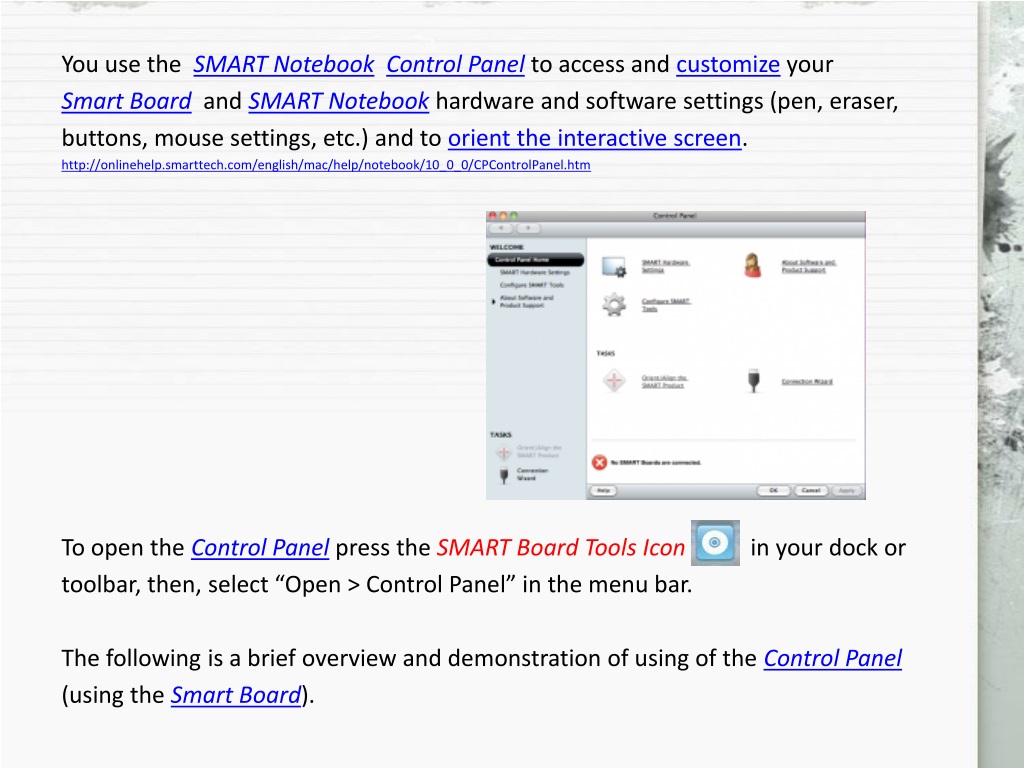Click sidebar Connection Wizard text

[x=532, y=474]
